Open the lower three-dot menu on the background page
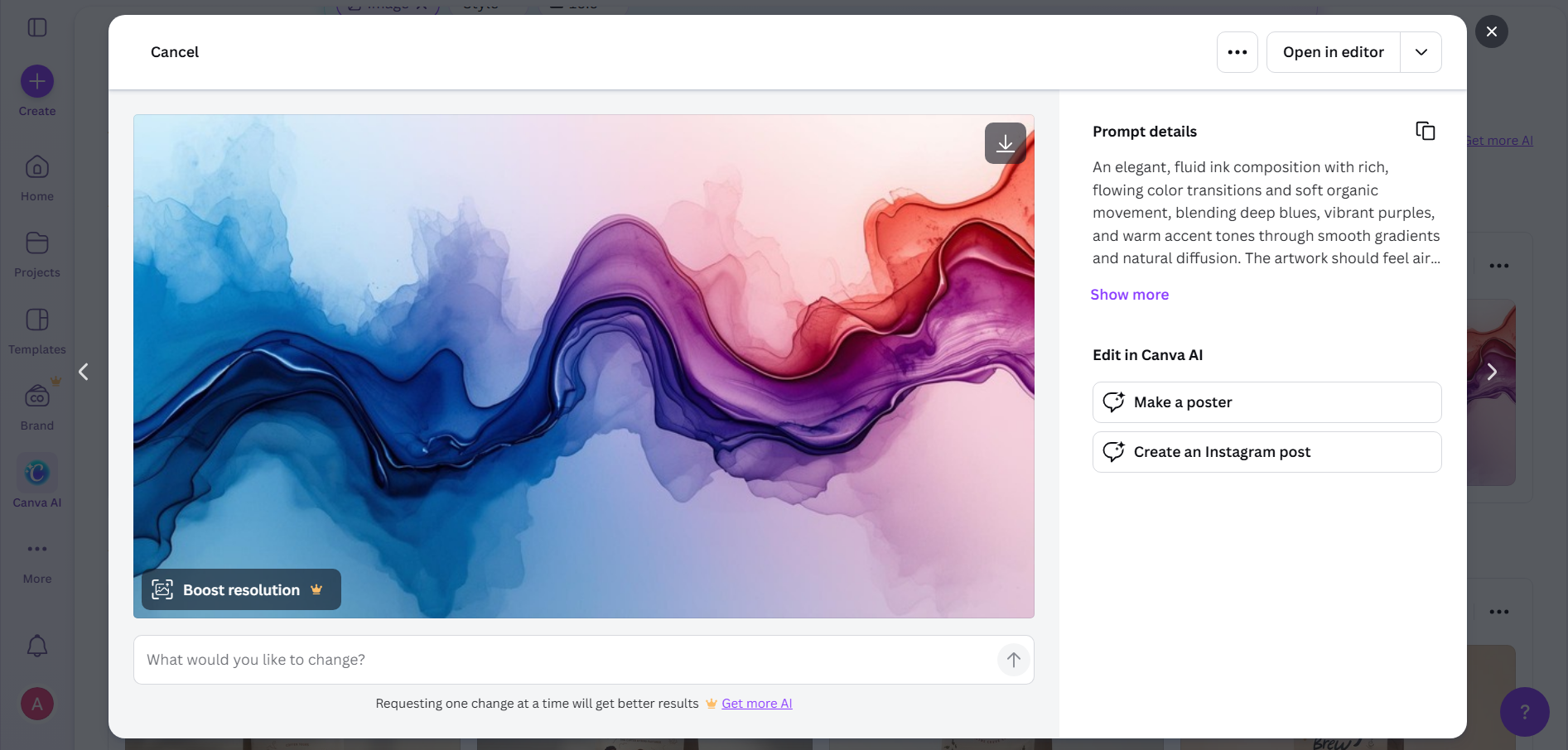Image resolution: width=1568 pixels, height=750 pixels. [1499, 612]
